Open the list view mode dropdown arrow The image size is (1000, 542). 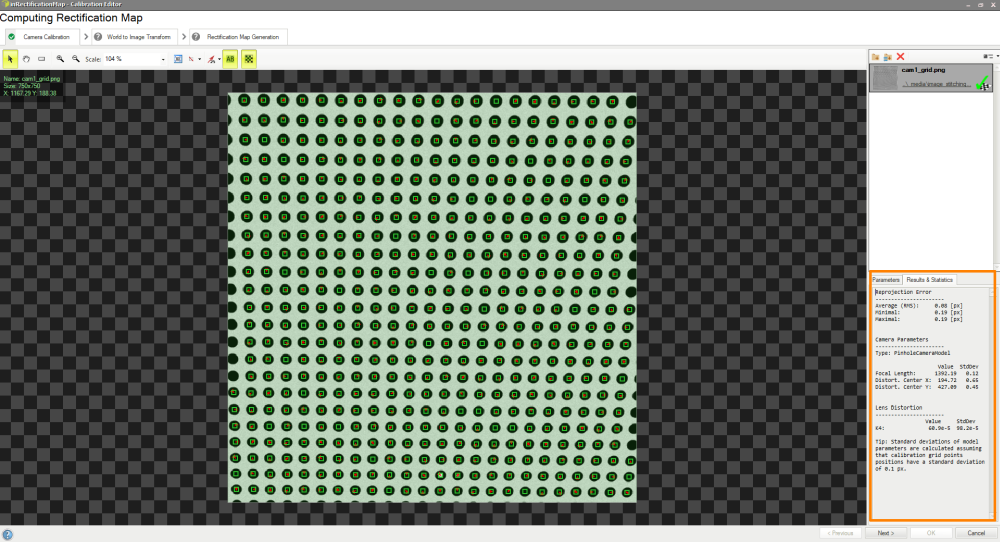coord(997,57)
